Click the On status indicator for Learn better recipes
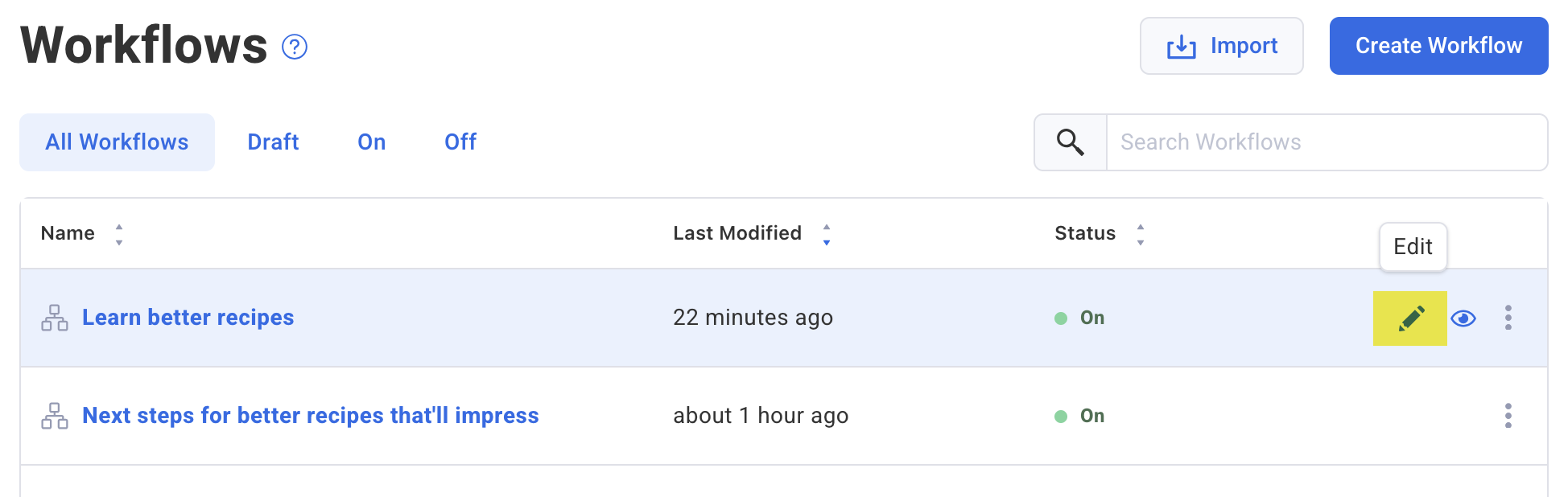 pyautogui.click(x=1080, y=318)
